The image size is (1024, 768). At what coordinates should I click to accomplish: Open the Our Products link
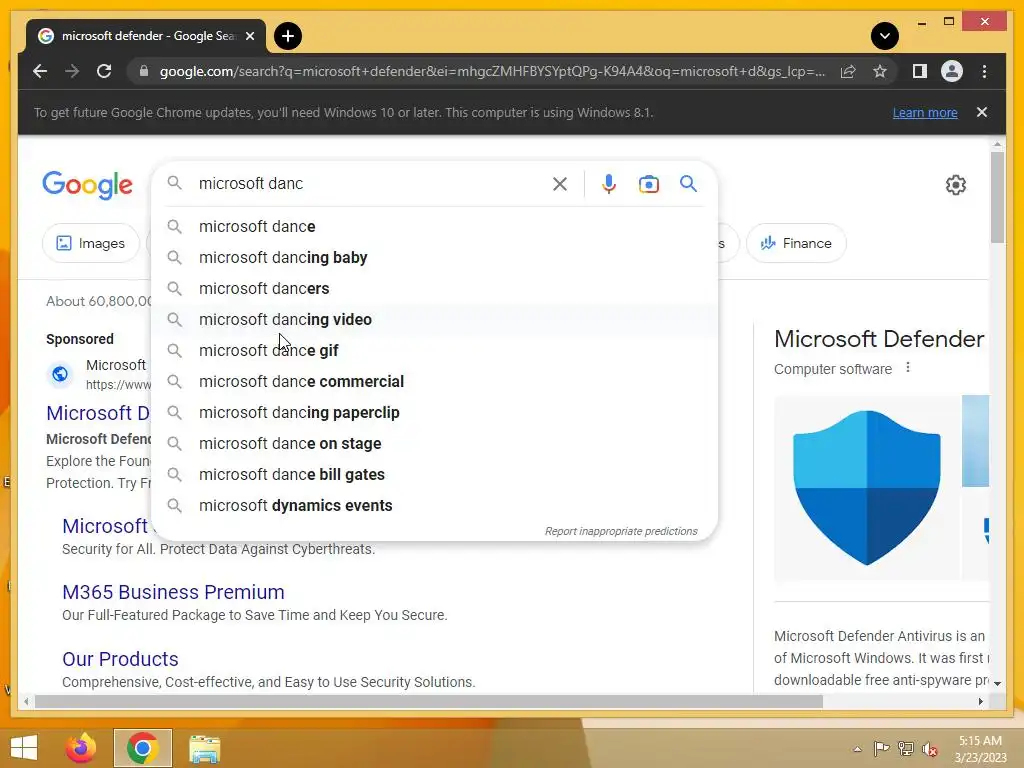coord(120,659)
